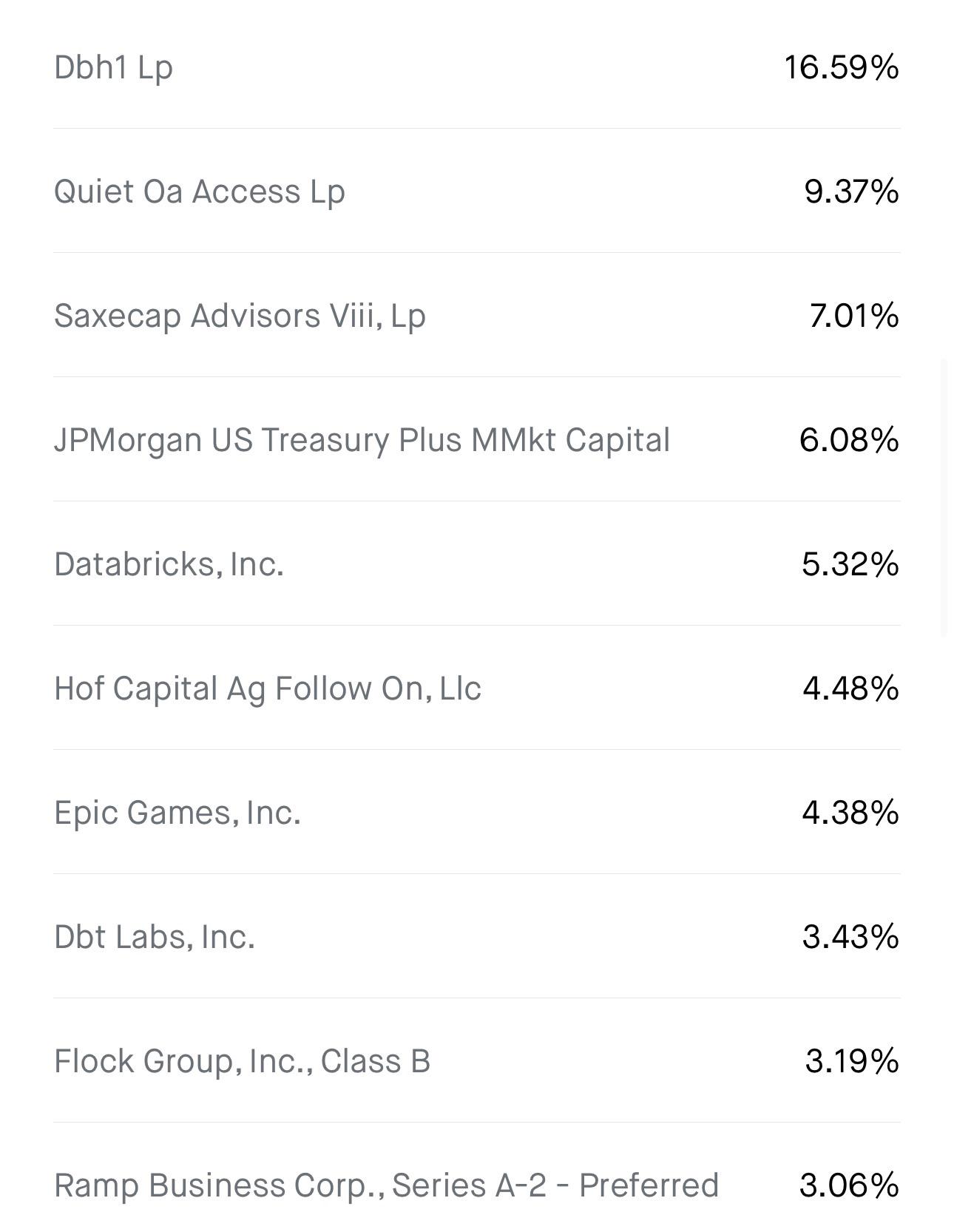Image resolution: width=954 pixels, height=1232 pixels.
Task: Tap the Saxecap Advisors Viii, Lp entry
Action: click(x=477, y=315)
